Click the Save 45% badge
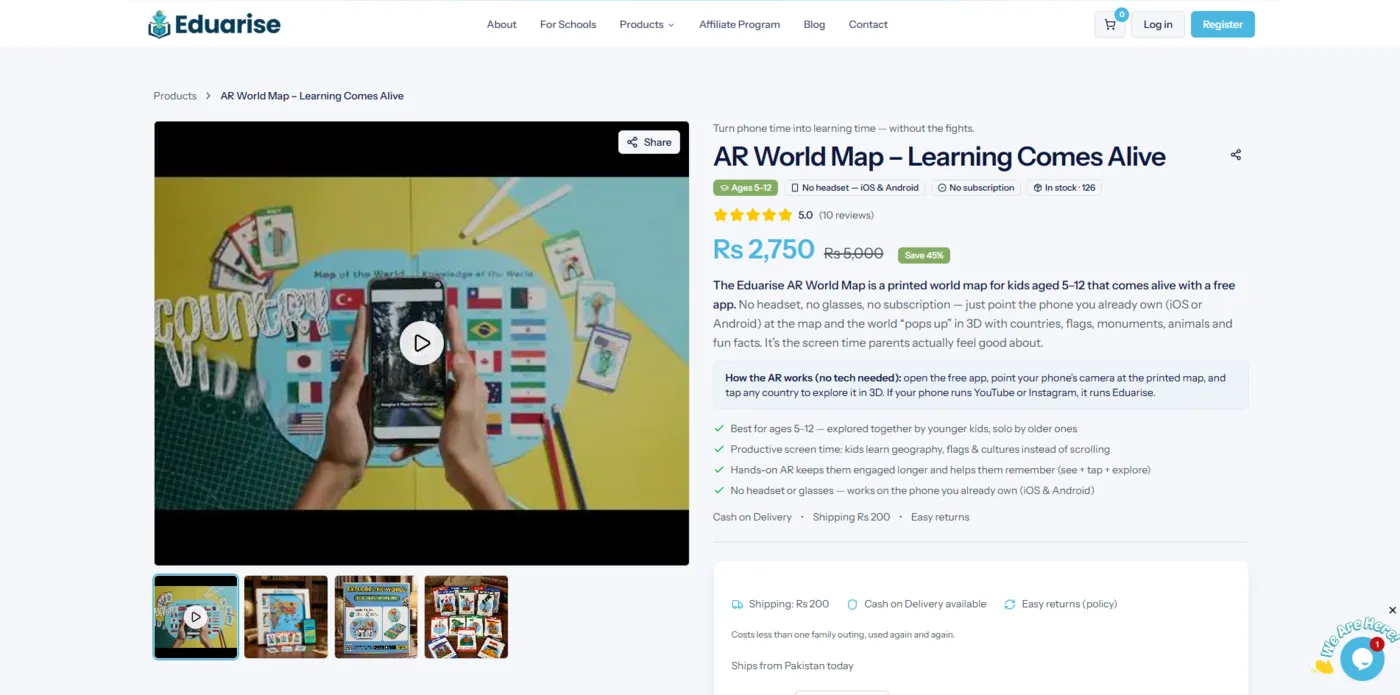This screenshot has width=1400, height=695. point(924,255)
